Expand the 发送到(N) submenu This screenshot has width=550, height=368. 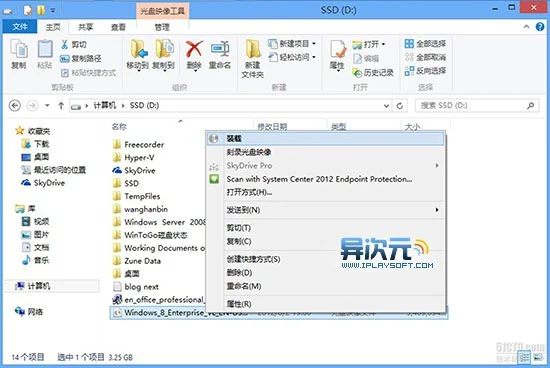[x=325, y=210]
